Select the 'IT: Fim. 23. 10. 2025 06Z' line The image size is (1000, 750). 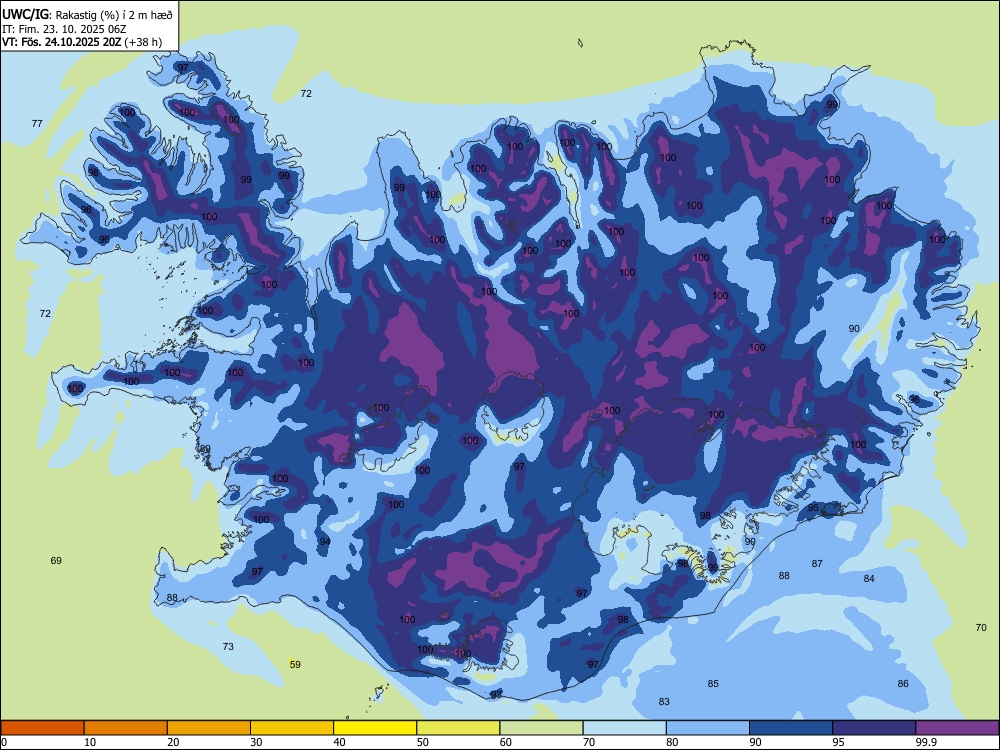[x=64, y=29]
